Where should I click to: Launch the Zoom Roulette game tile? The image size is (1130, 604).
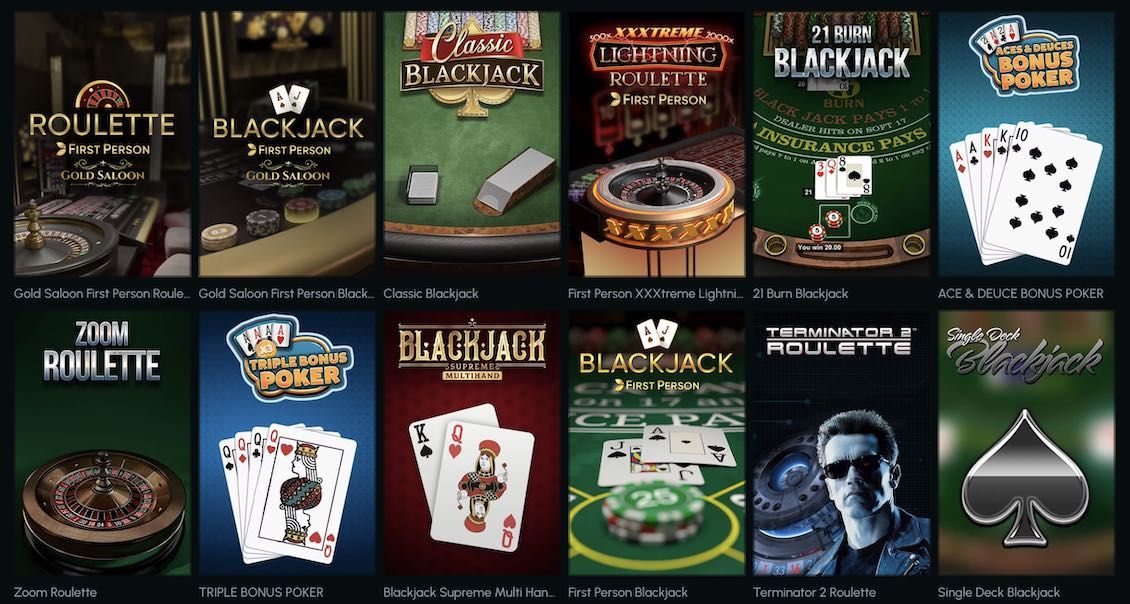(102, 443)
